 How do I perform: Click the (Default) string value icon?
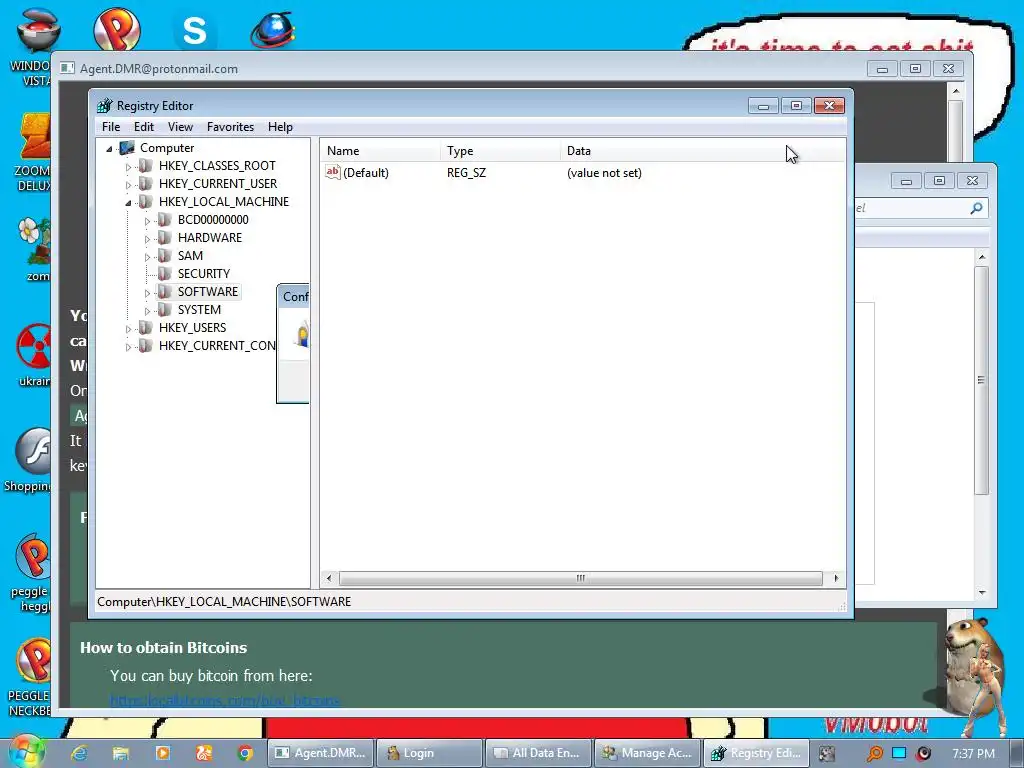click(332, 172)
